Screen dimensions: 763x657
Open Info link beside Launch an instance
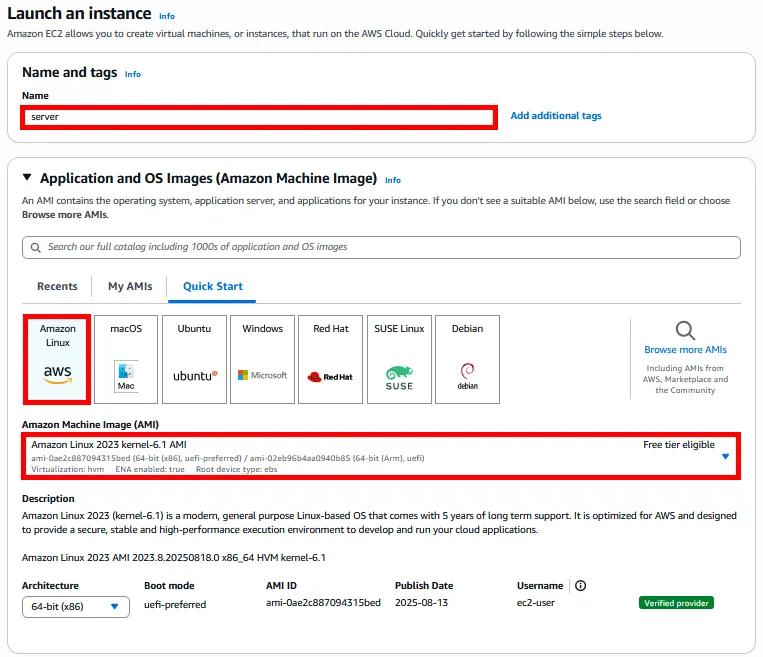point(167,16)
